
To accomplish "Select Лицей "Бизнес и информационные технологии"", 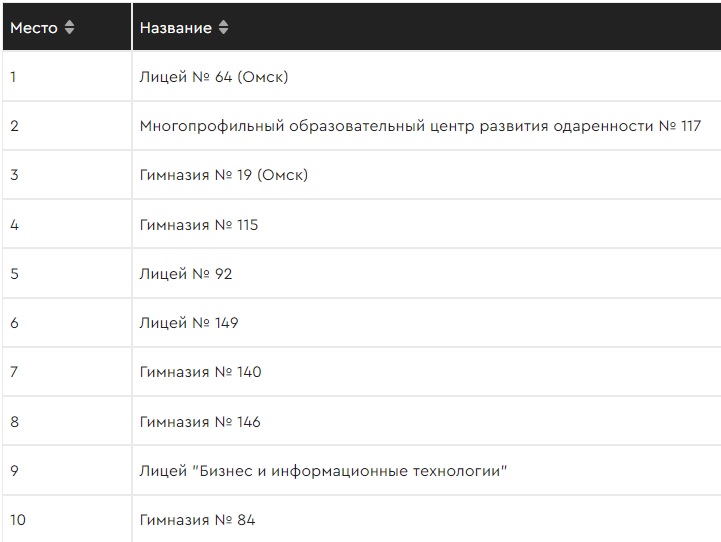I will [324, 471].
